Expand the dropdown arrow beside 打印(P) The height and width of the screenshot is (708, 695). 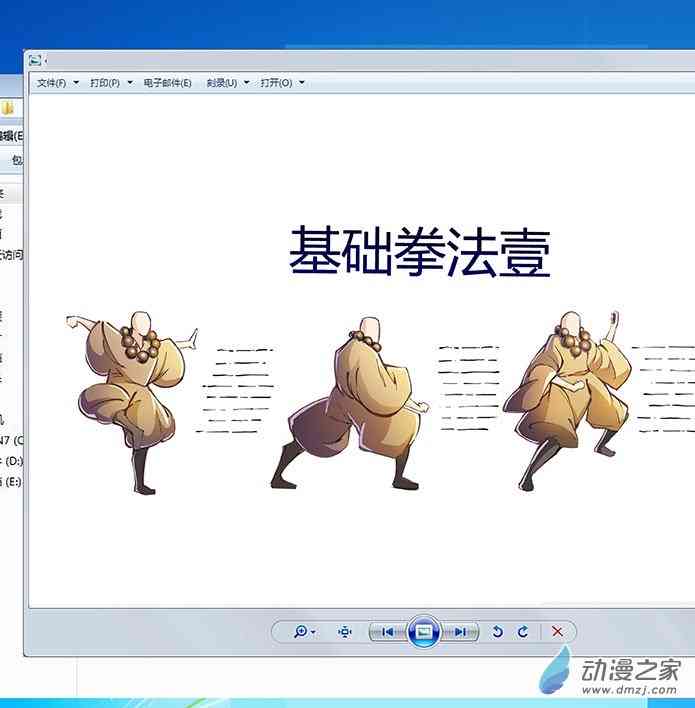click(x=129, y=83)
